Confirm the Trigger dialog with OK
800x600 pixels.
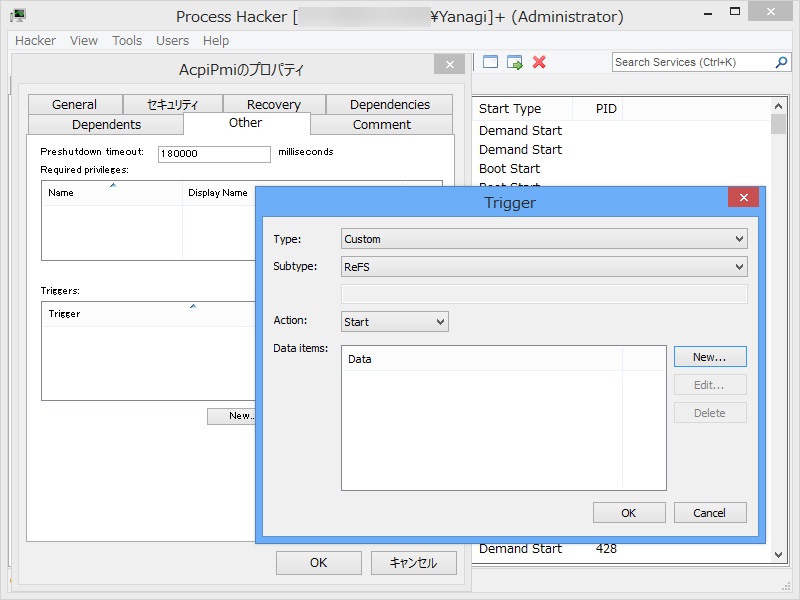pyautogui.click(x=629, y=513)
